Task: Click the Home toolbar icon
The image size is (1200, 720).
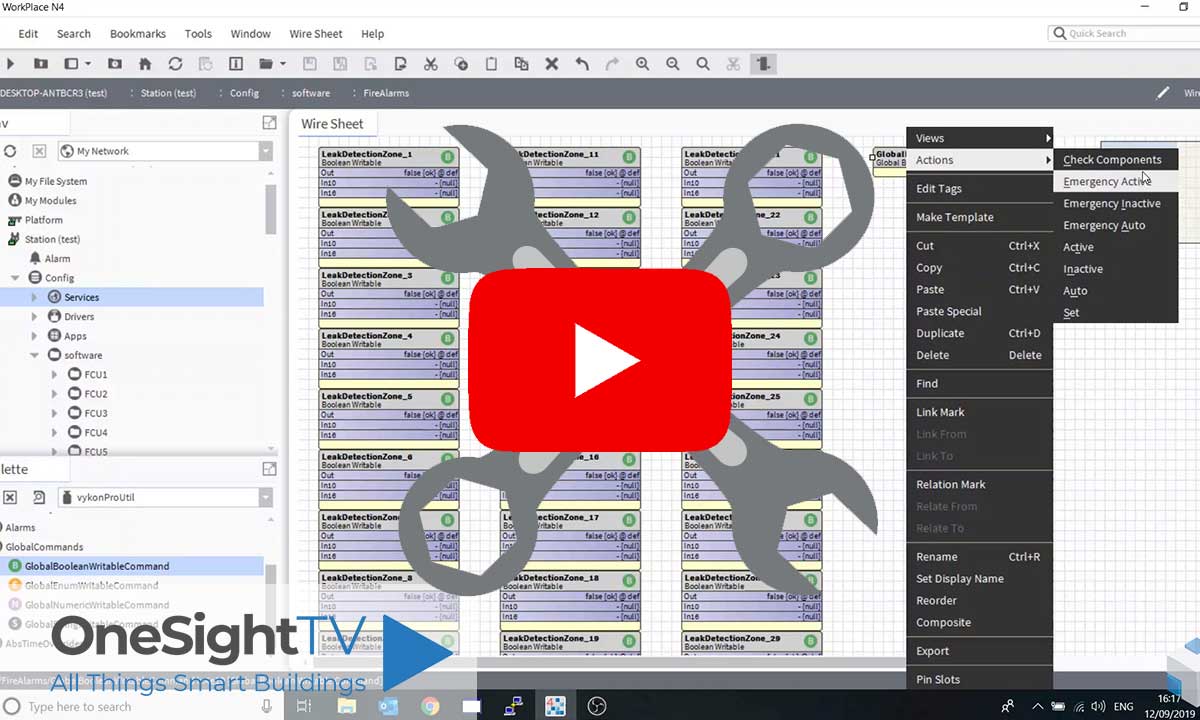Action: [x=145, y=64]
